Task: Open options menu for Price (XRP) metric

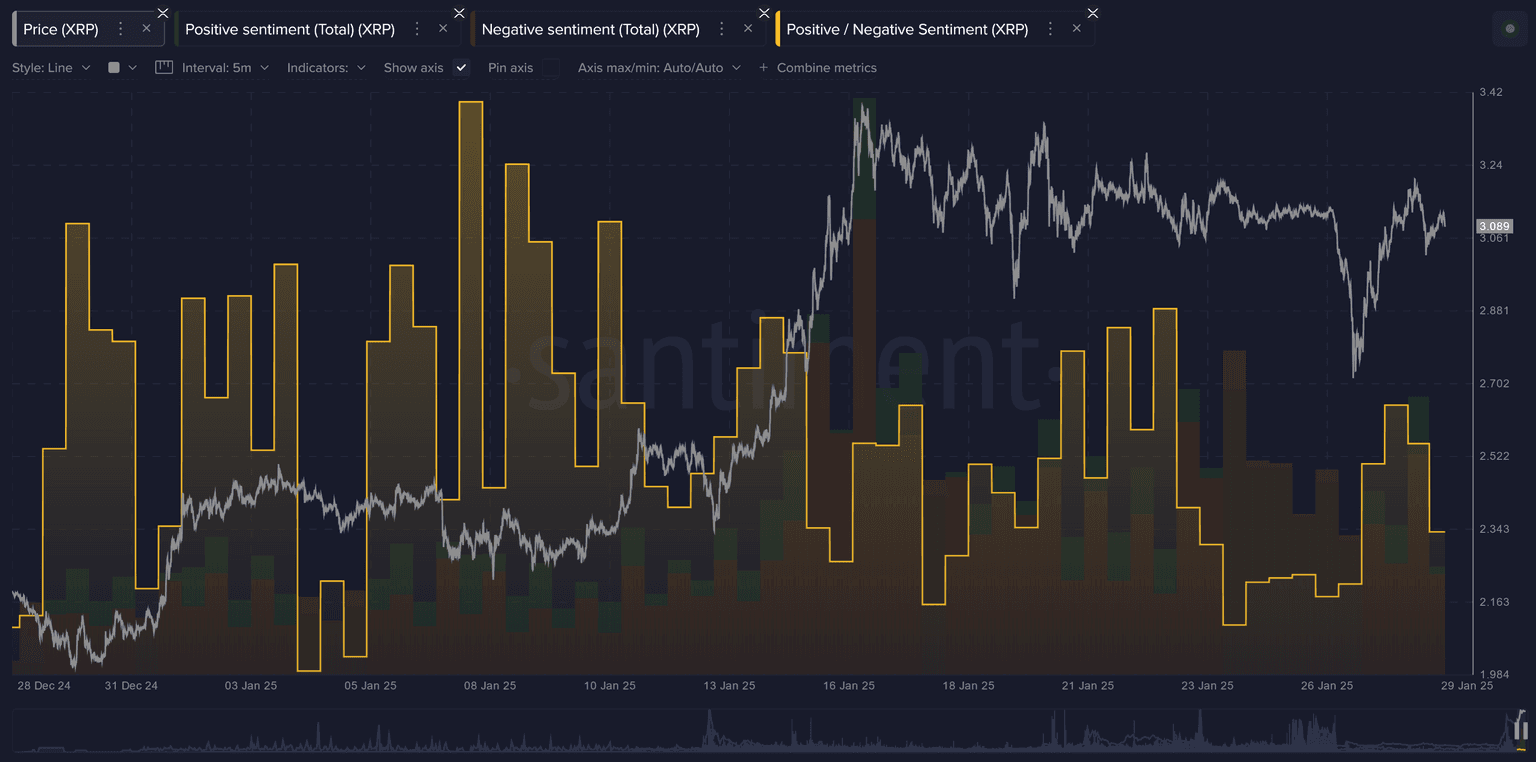Action: point(121,29)
